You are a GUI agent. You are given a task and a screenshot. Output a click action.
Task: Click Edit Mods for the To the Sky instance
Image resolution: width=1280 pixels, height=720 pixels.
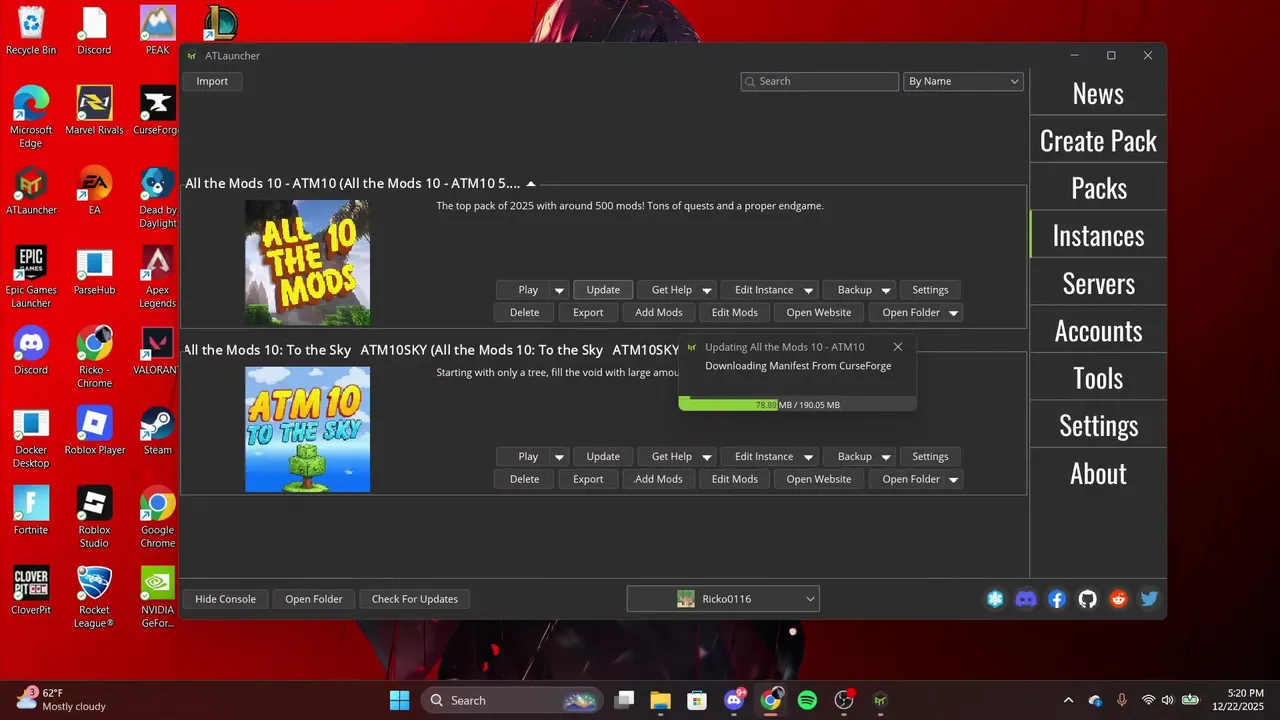coord(735,480)
